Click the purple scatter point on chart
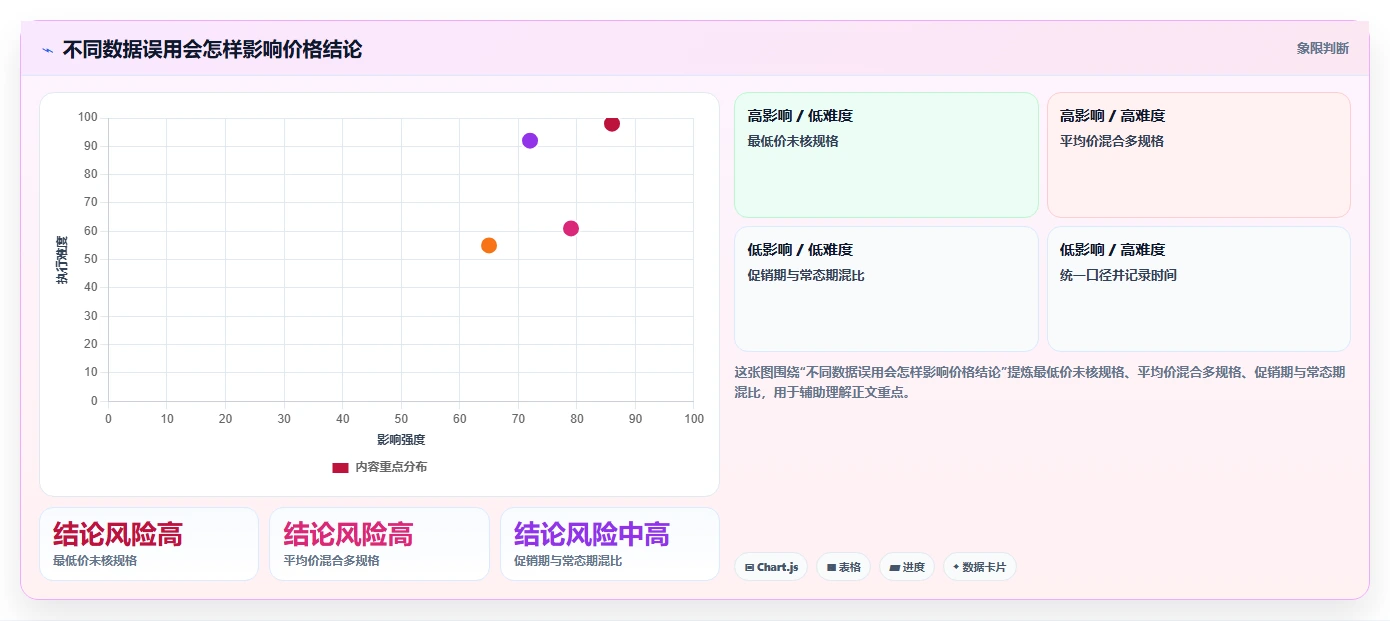 click(x=530, y=141)
